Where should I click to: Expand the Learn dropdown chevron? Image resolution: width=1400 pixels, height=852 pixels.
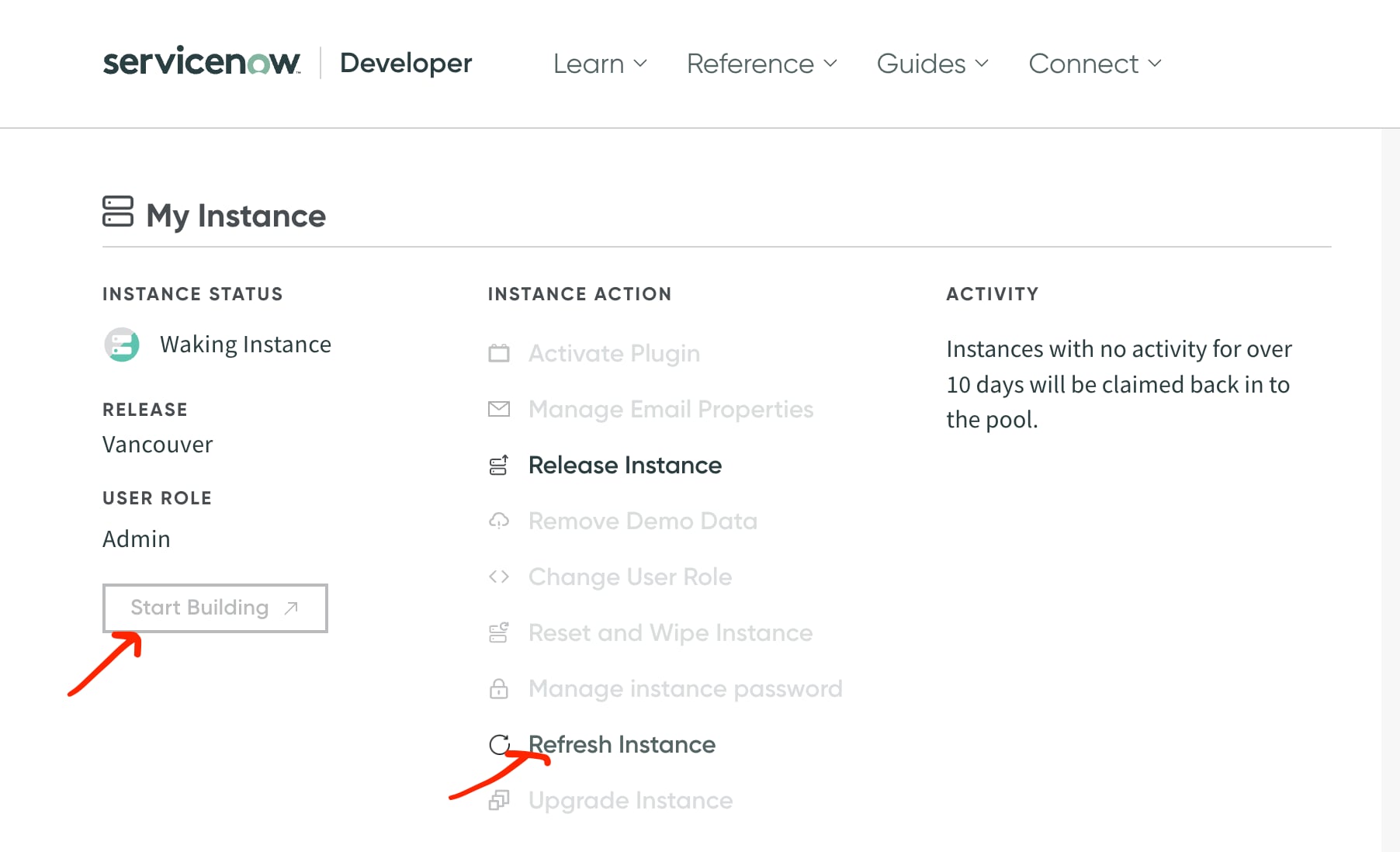[640, 64]
